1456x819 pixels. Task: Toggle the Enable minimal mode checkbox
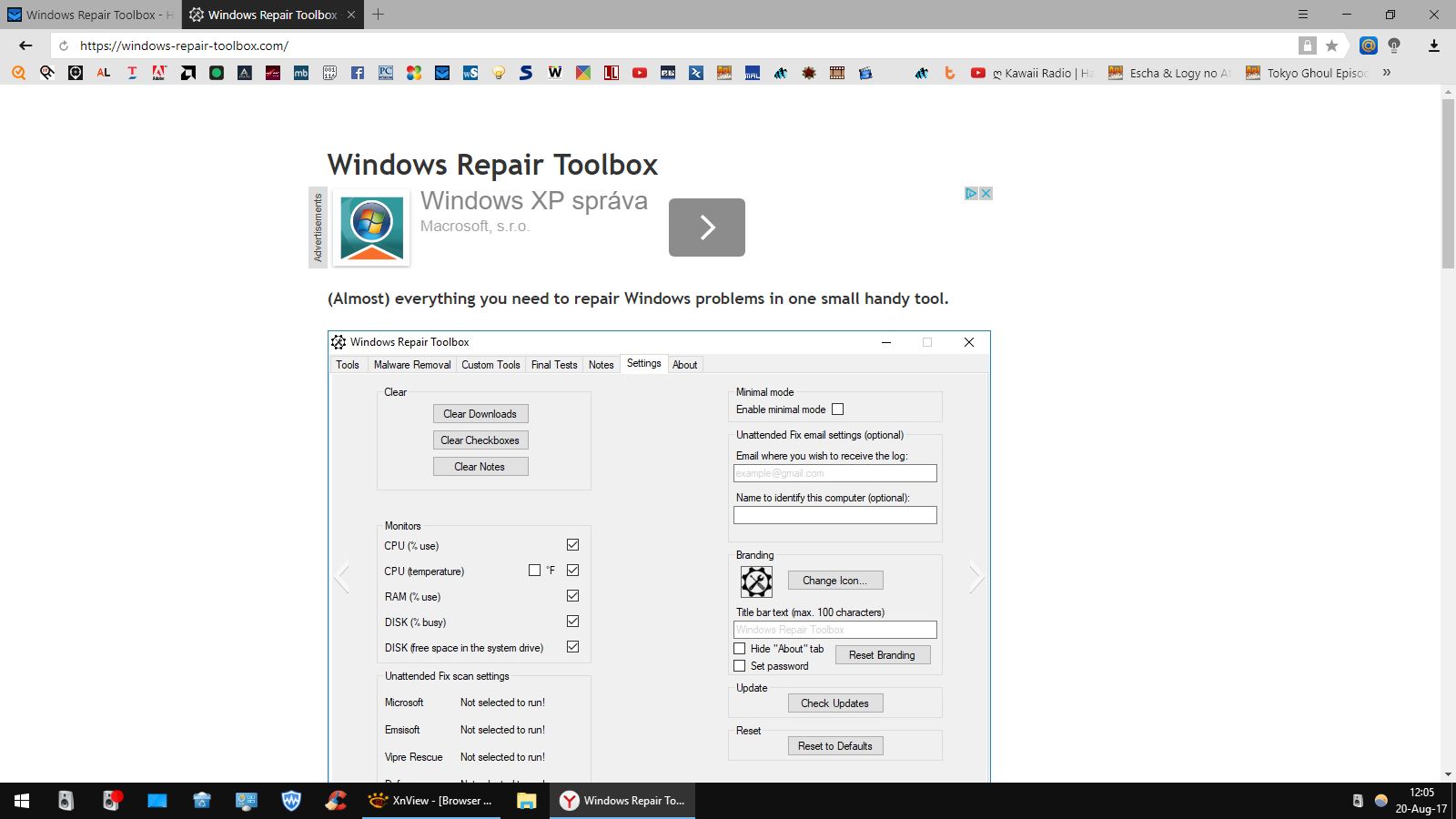(x=838, y=409)
